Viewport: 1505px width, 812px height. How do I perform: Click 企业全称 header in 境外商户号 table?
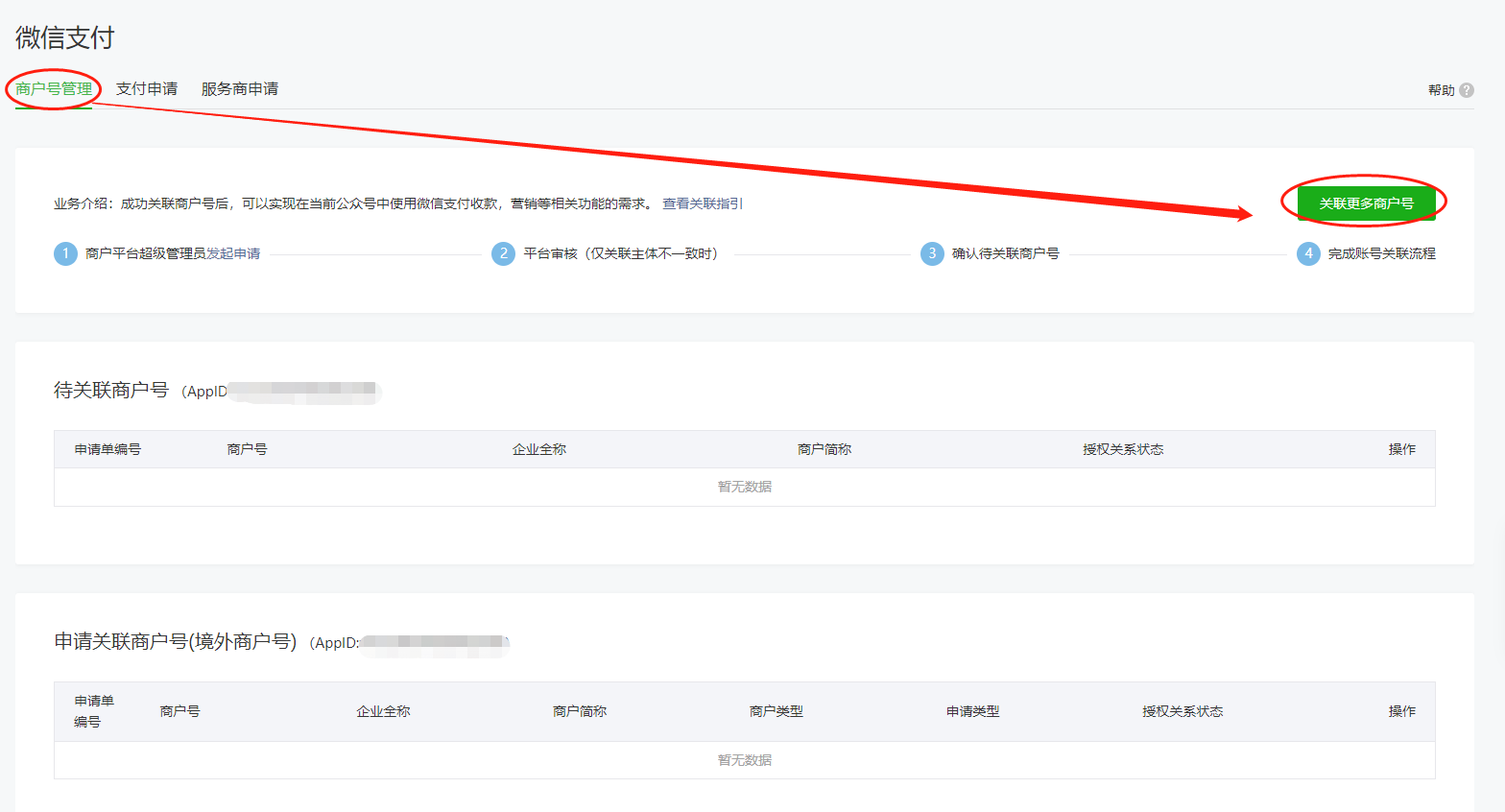click(383, 711)
